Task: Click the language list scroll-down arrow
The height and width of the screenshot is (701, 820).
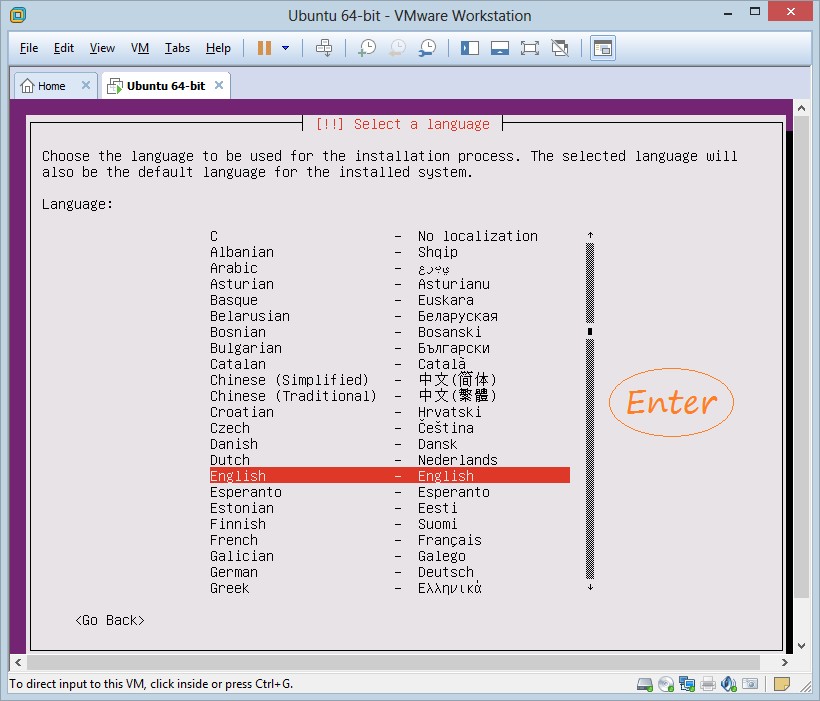Action: pos(590,587)
